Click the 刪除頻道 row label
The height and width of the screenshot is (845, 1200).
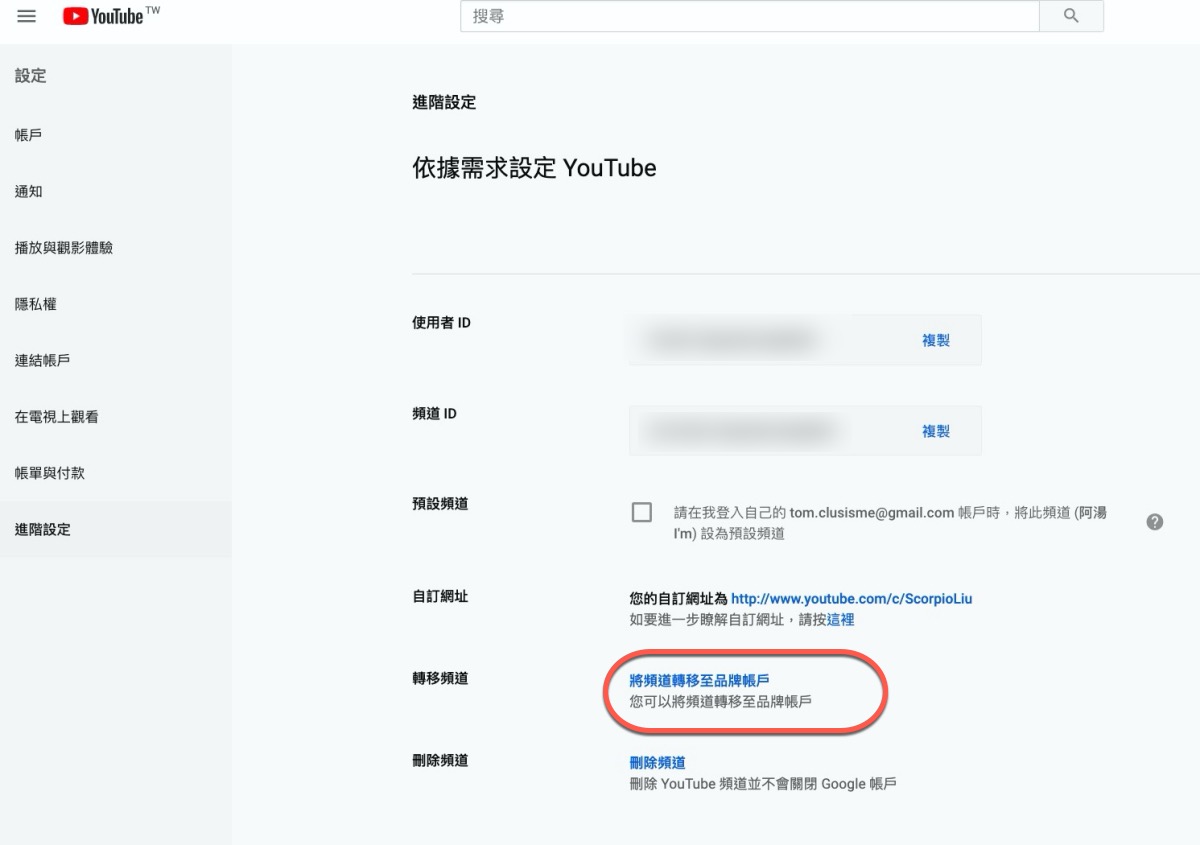440,760
